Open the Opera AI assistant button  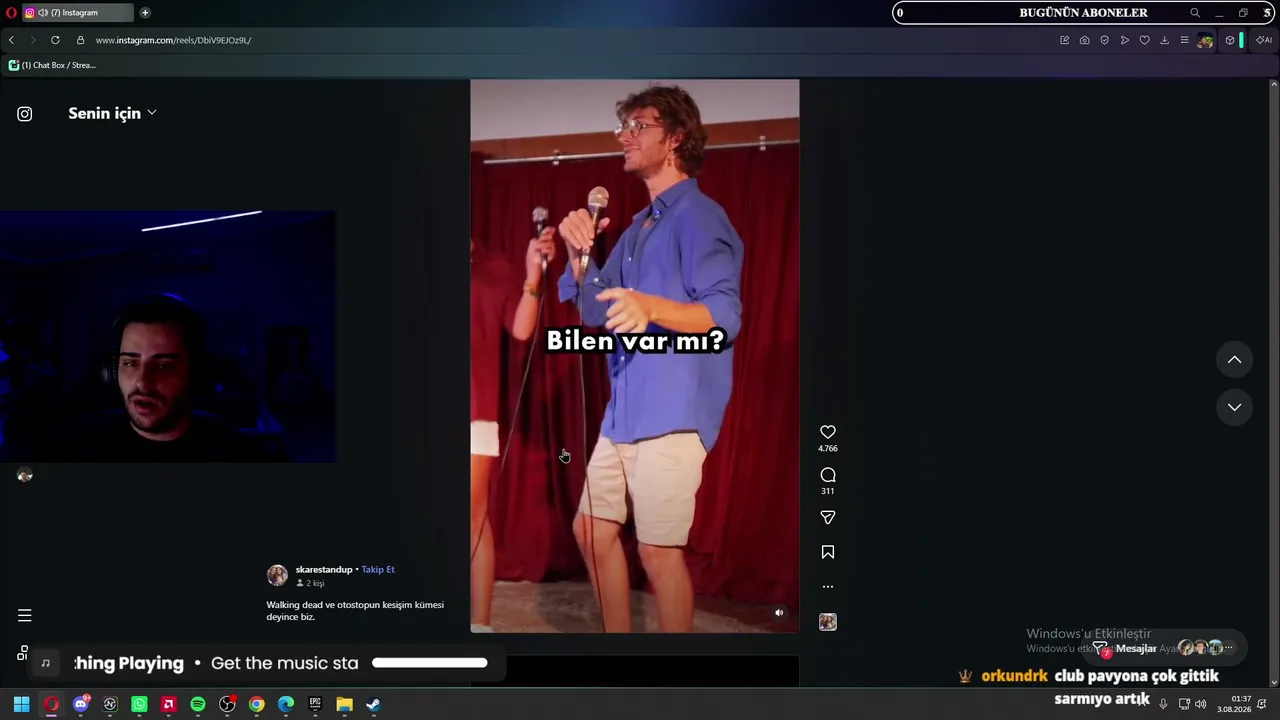[1264, 40]
